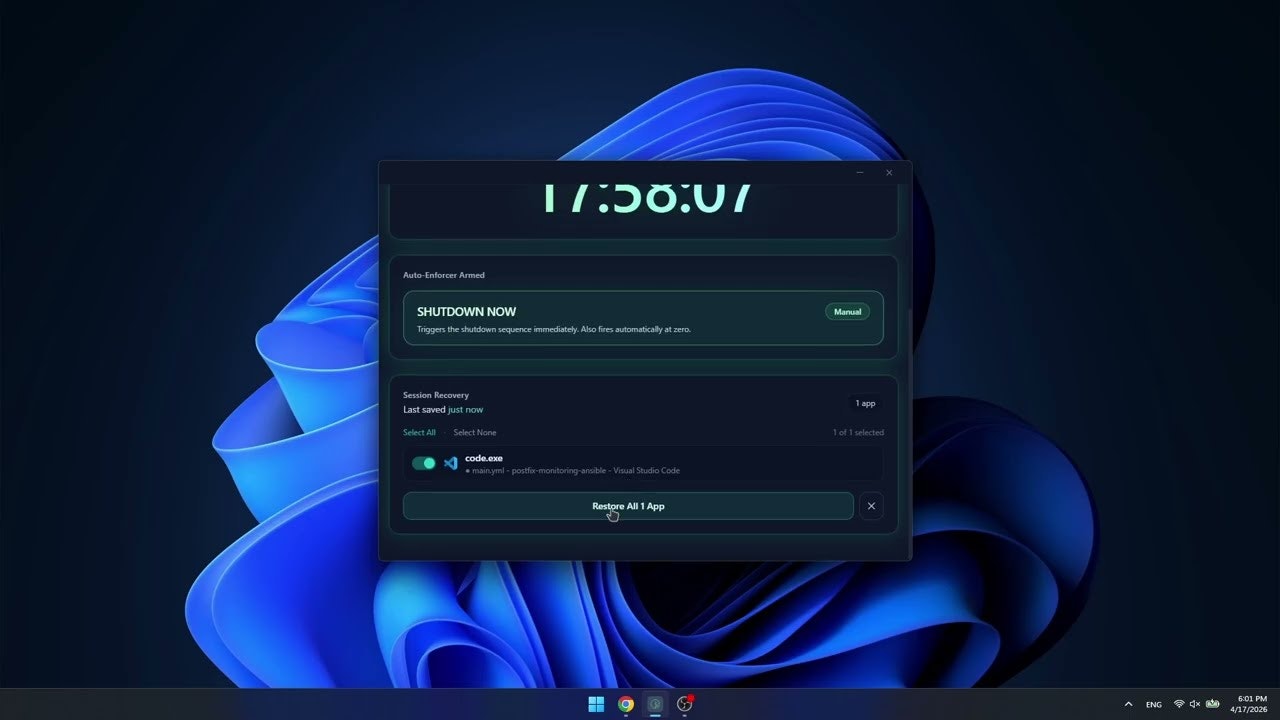The image size is (1280, 720).
Task: Open the Wi-Fi network tray icon
Action: click(x=1179, y=704)
